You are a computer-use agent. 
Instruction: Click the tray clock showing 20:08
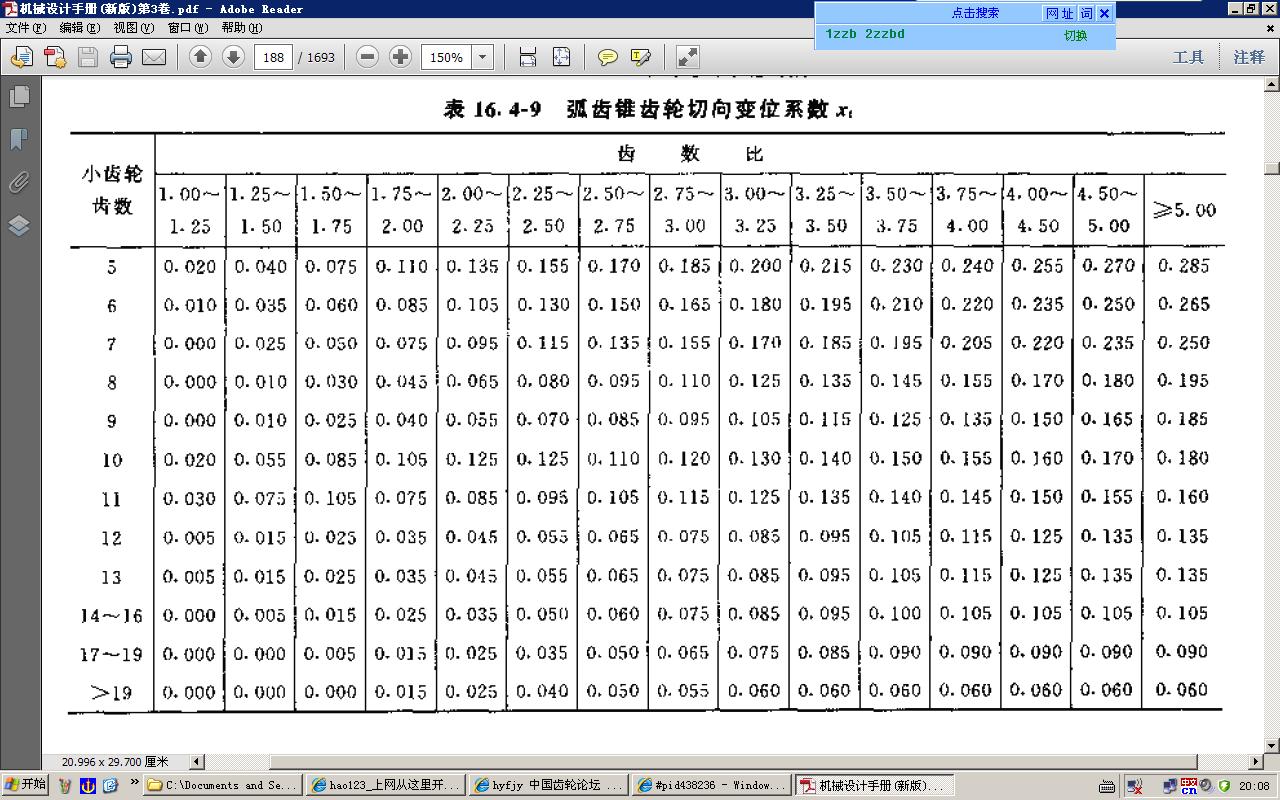tap(1254, 786)
